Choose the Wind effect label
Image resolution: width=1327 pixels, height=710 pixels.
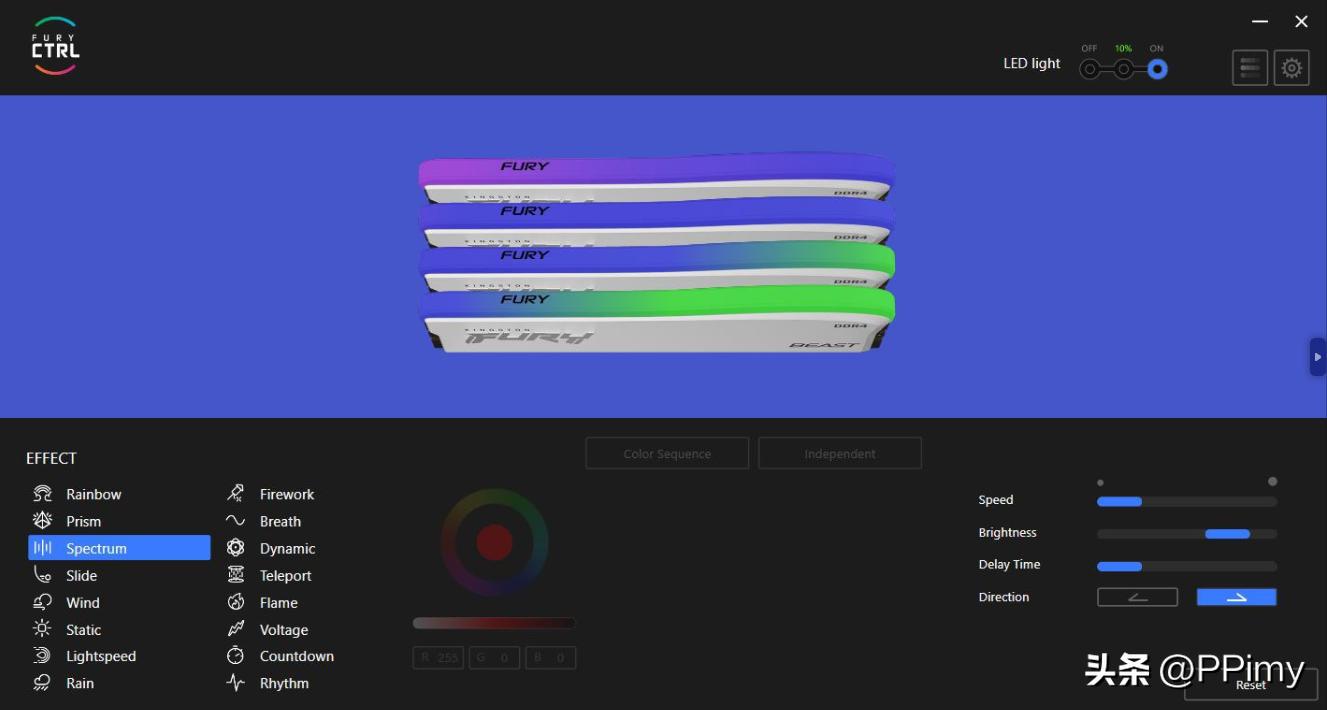coord(83,602)
